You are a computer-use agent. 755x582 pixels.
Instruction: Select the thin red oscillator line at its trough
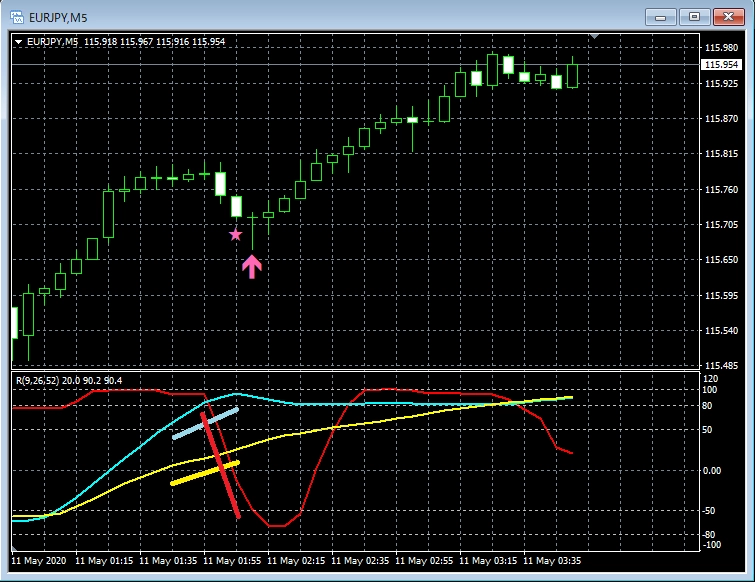click(x=277, y=525)
